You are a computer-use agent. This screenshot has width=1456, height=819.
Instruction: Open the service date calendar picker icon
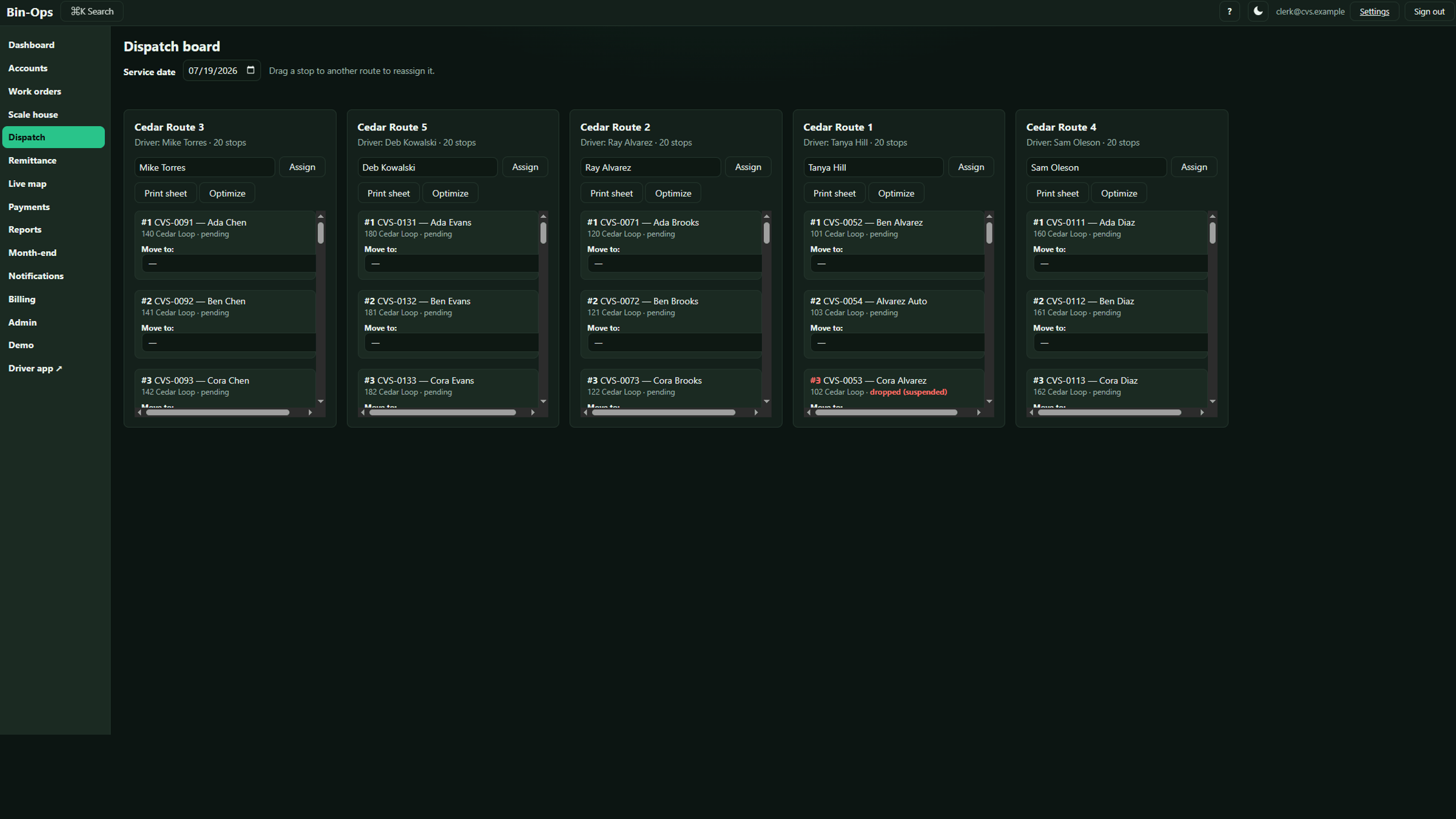pos(251,70)
